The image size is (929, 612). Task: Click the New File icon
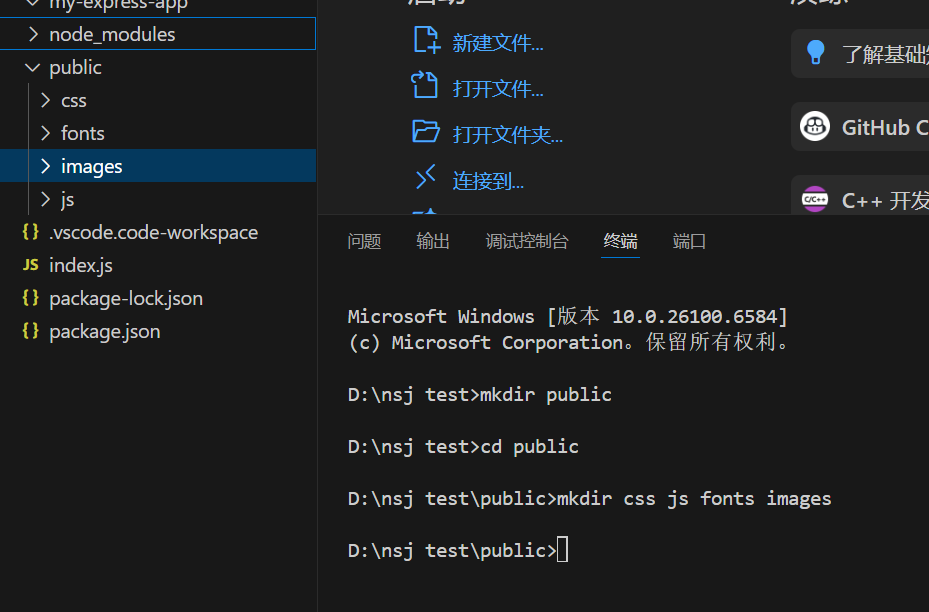coord(426,41)
